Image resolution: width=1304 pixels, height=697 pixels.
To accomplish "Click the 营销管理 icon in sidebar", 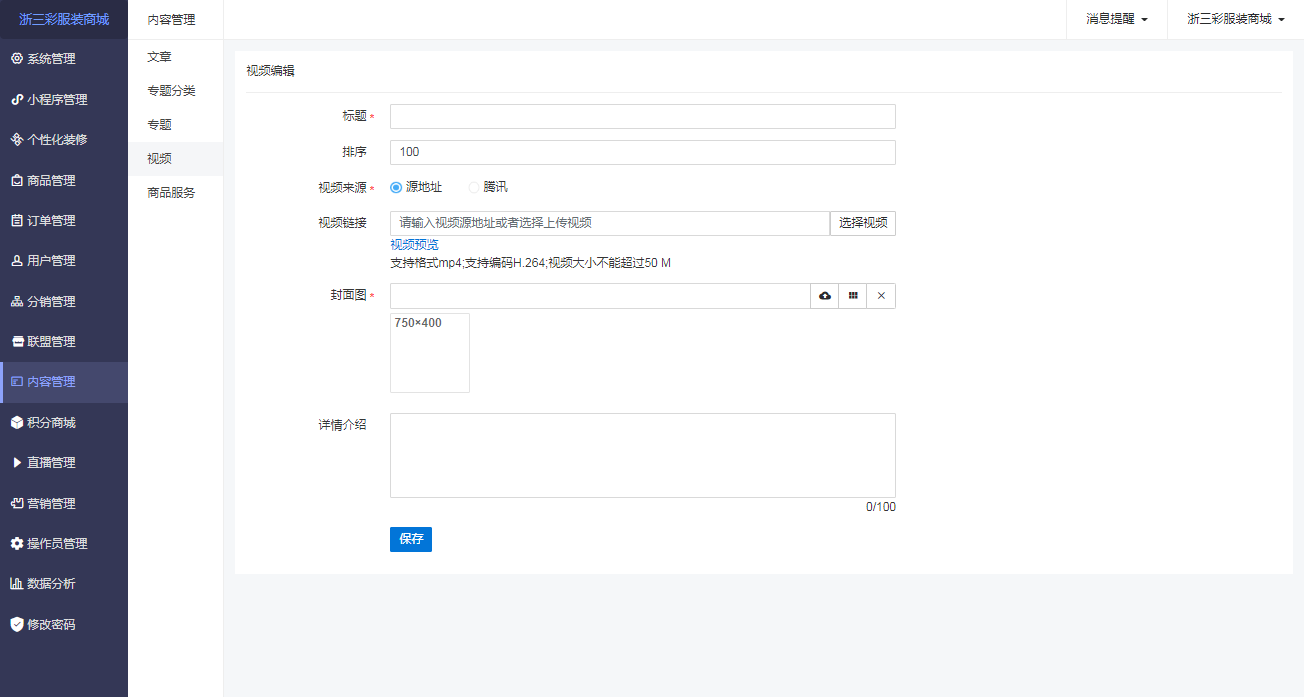I will pos(16,504).
